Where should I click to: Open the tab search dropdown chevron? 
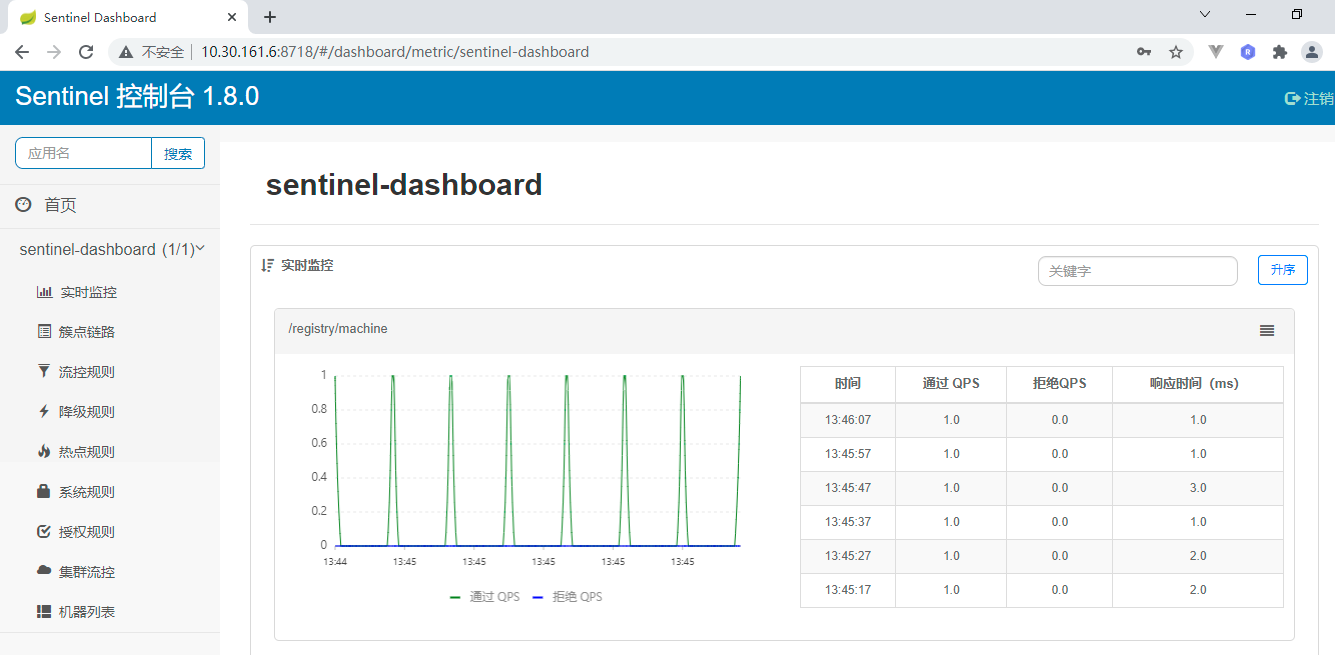coord(1205,14)
